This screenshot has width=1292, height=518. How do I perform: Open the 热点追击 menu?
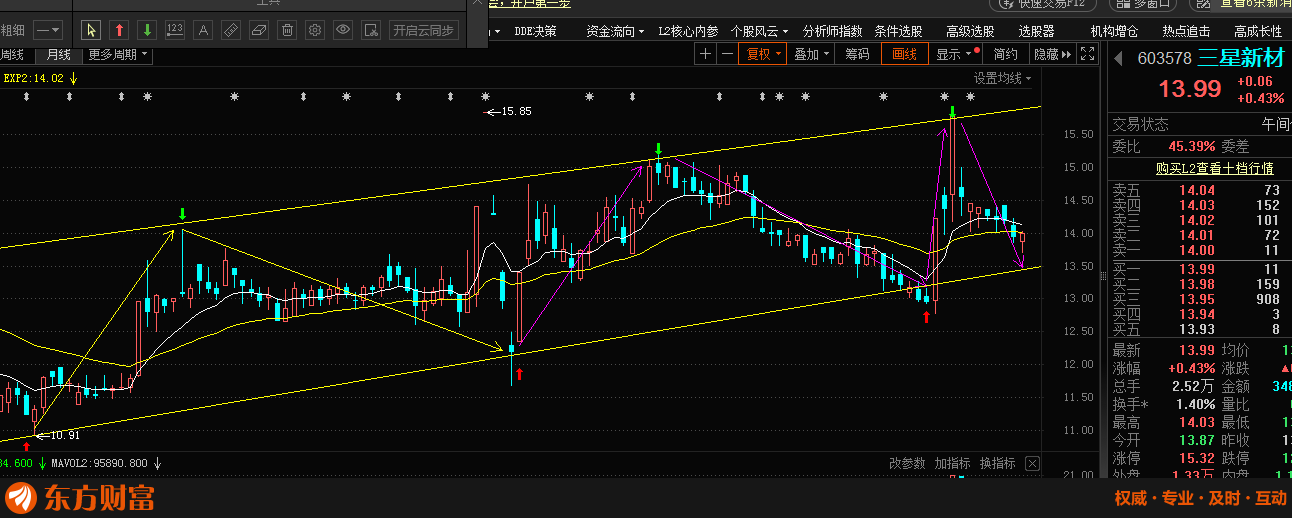pos(1186,31)
